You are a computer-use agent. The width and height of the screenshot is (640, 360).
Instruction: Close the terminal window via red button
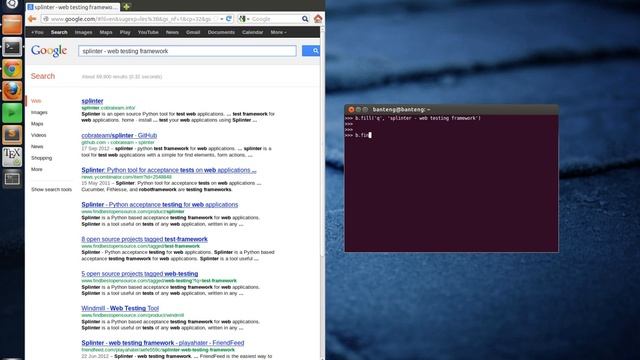click(351, 109)
